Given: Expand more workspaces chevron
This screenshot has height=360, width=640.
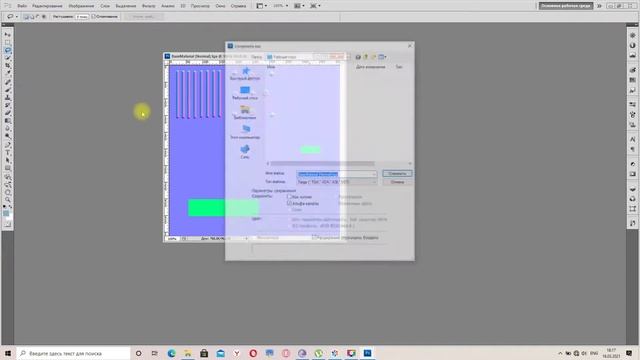Looking at the screenshot, I should [x=599, y=6].
